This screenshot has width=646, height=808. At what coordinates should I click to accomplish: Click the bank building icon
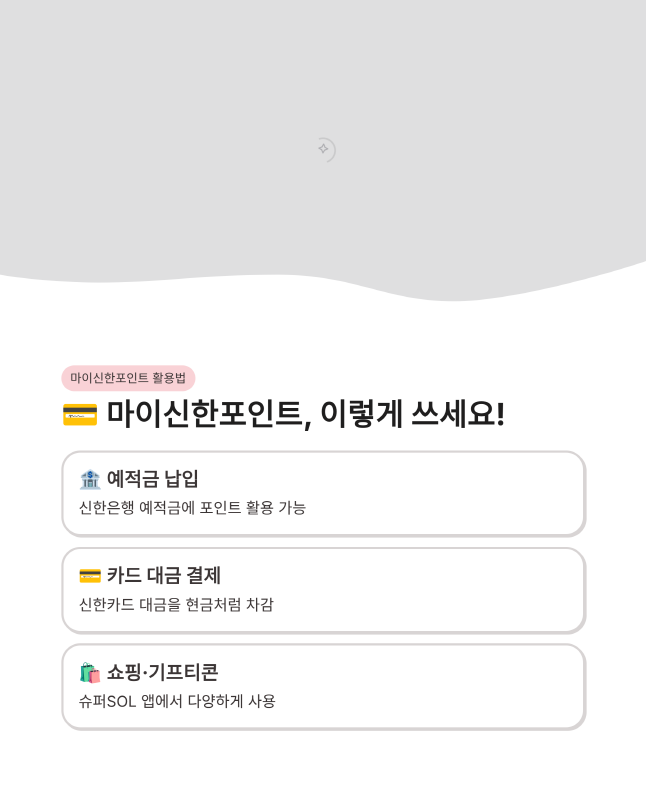pyautogui.click(x=90, y=479)
